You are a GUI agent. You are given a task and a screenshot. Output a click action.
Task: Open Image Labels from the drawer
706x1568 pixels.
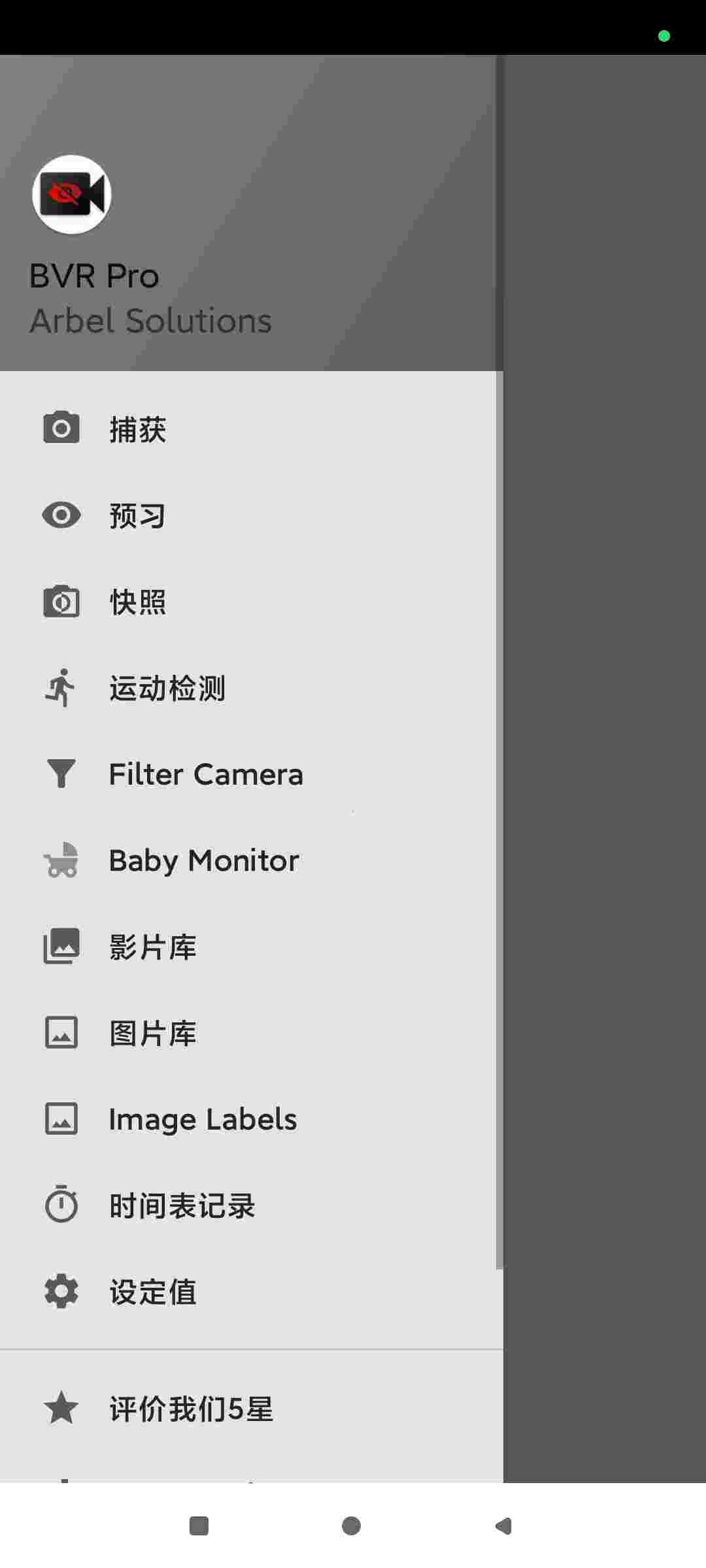(252, 1119)
